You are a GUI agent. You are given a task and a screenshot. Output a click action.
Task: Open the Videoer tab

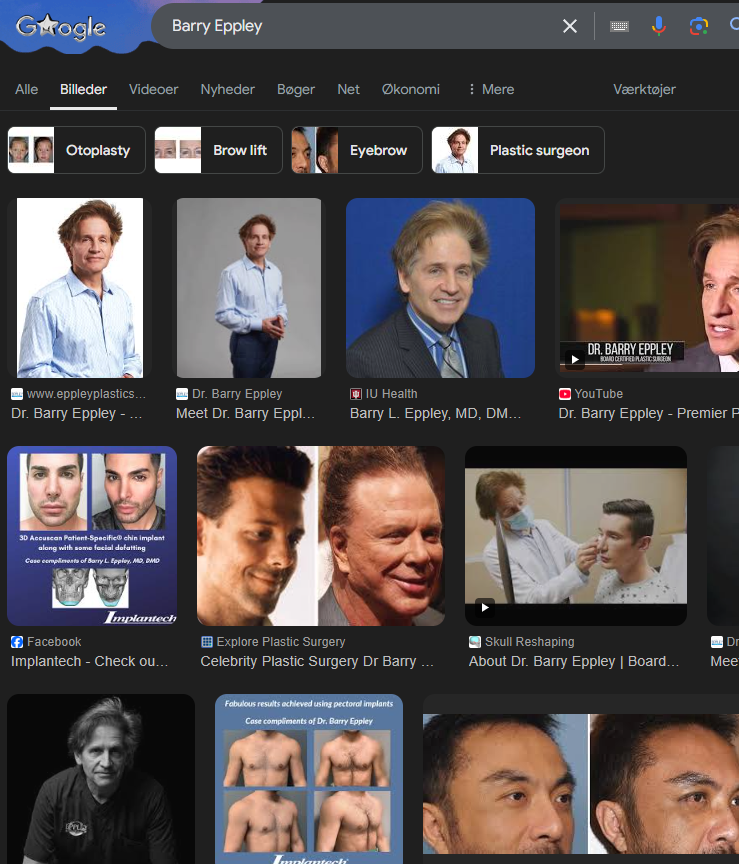point(153,89)
